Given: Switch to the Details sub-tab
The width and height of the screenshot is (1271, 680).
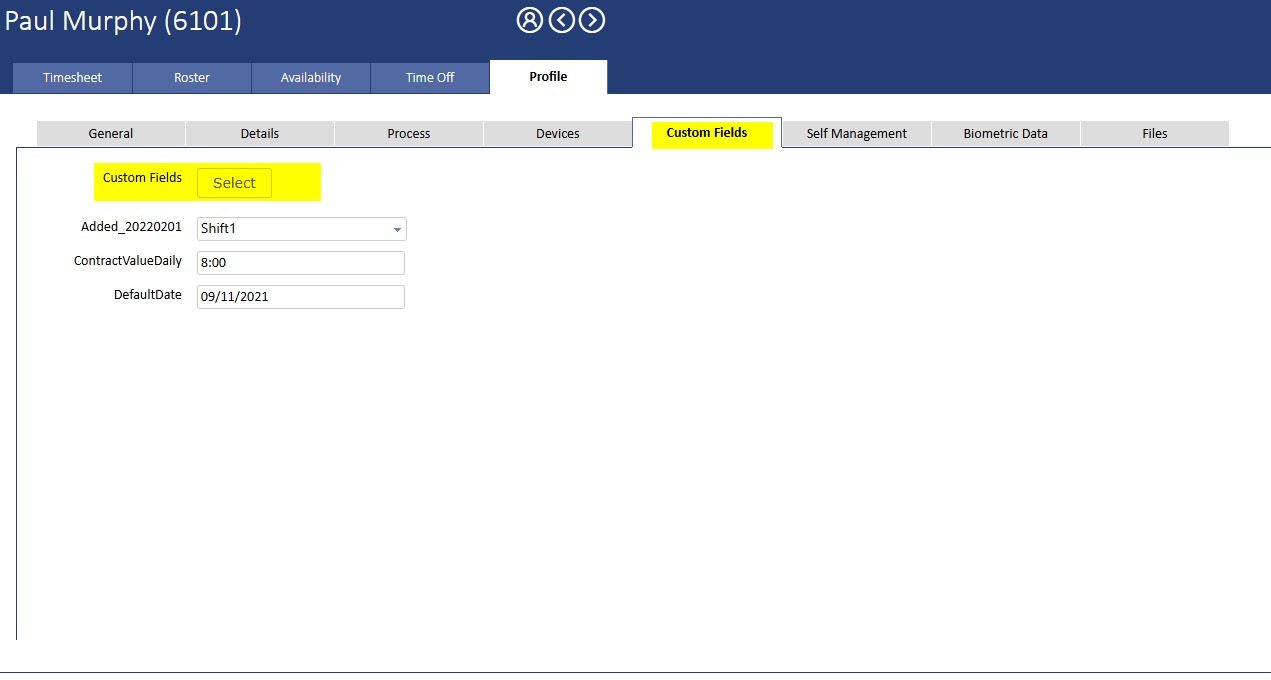Looking at the screenshot, I should click(259, 134).
